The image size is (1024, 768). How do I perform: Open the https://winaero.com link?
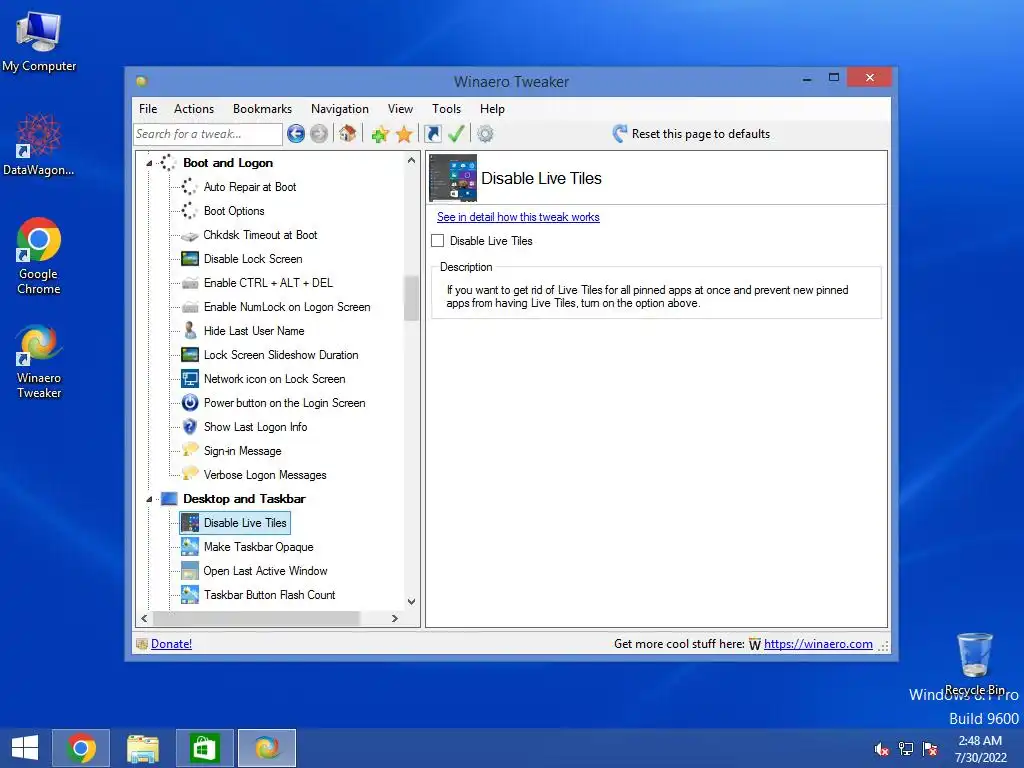818,644
